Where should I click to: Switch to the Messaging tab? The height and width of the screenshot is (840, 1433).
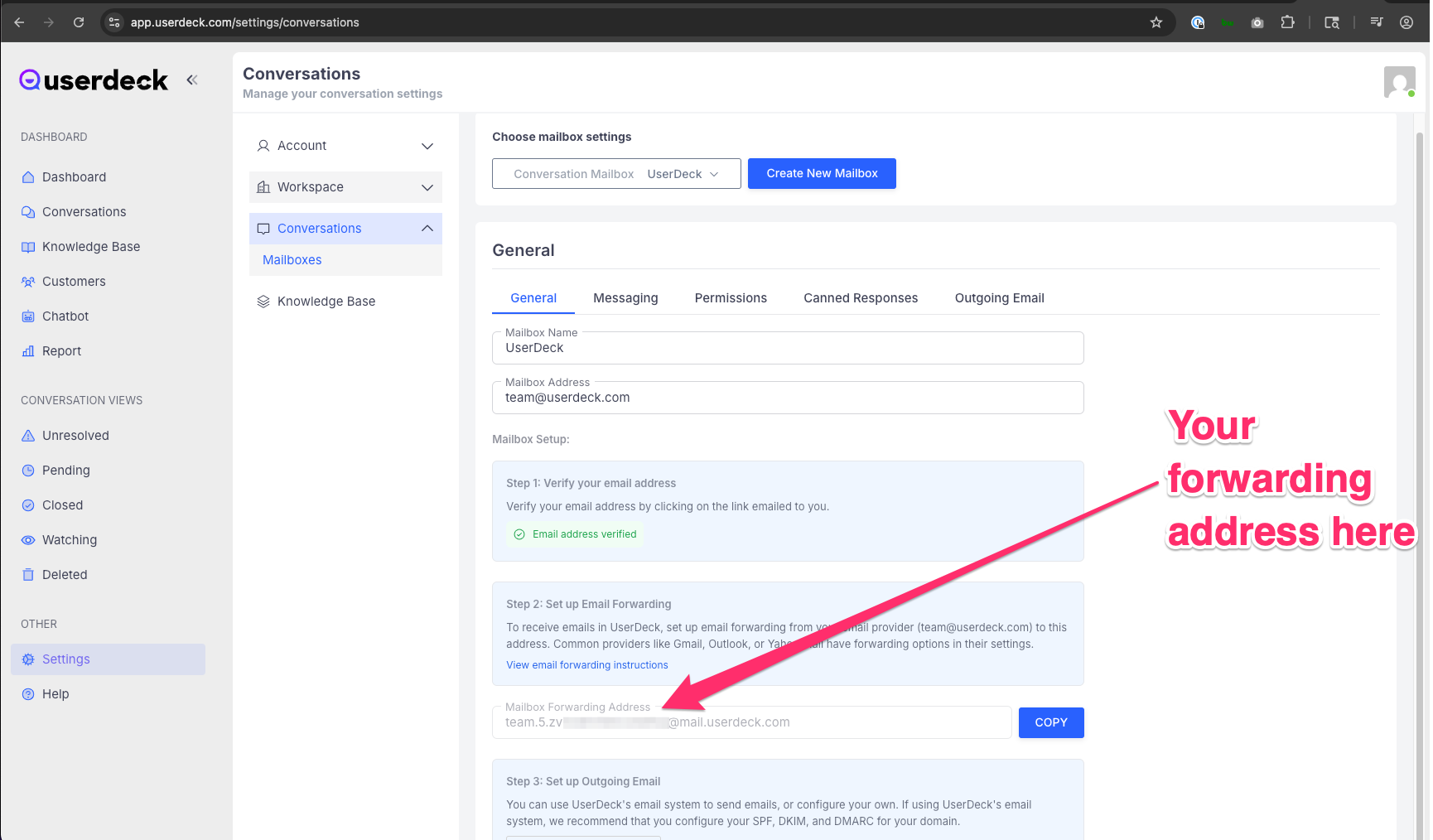(625, 298)
